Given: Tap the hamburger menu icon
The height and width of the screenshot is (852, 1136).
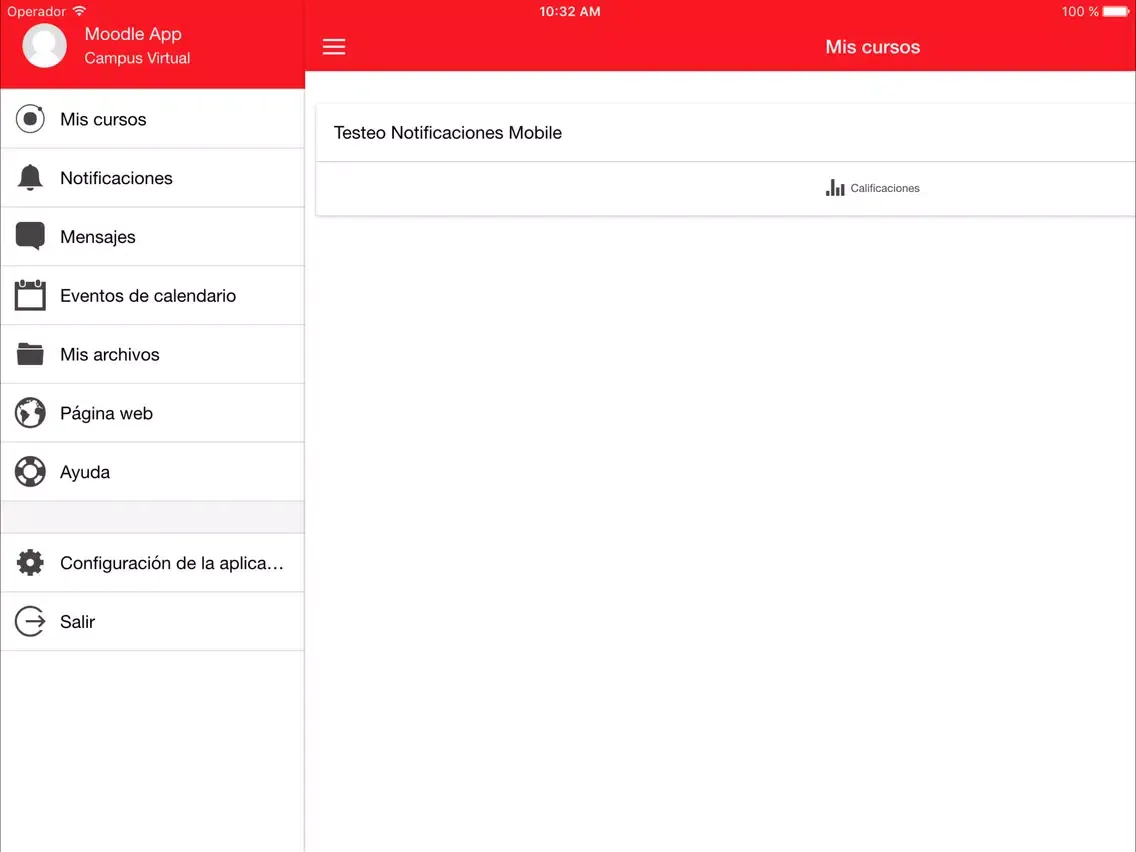Looking at the screenshot, I should [x=334, y=47].
